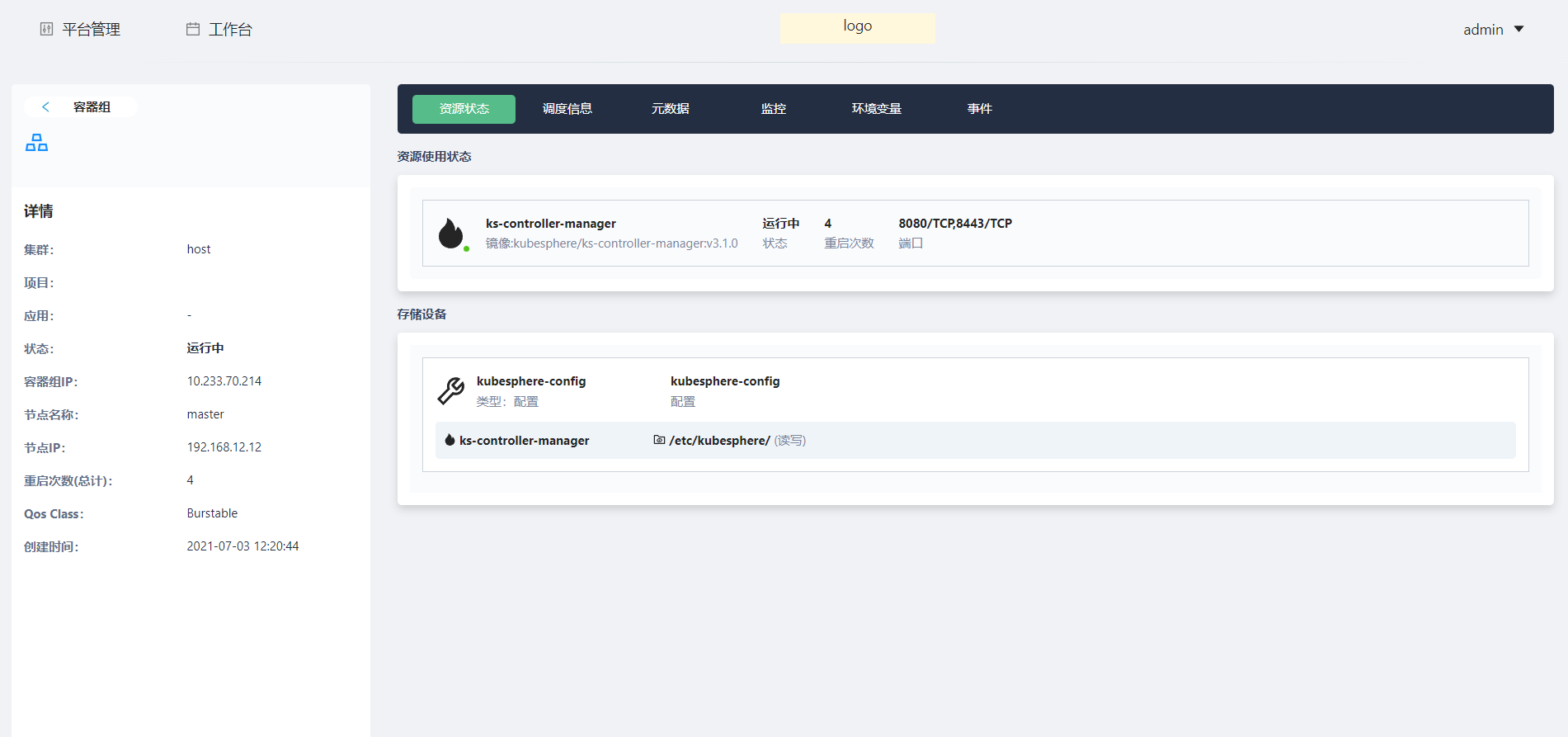Click the platform management icon
Image resolution: width=1568 pixels, height=737 pixels.
click(x=47, y=29)
